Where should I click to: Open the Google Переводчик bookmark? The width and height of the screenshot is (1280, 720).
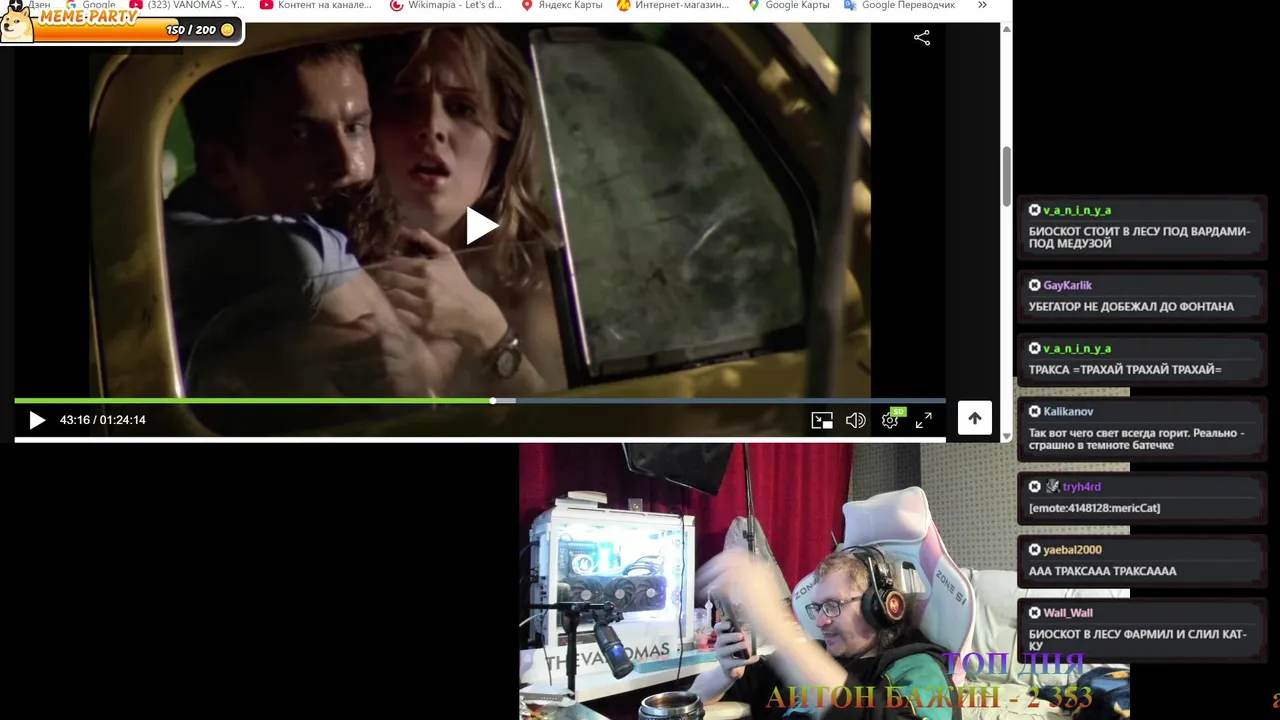900,5
